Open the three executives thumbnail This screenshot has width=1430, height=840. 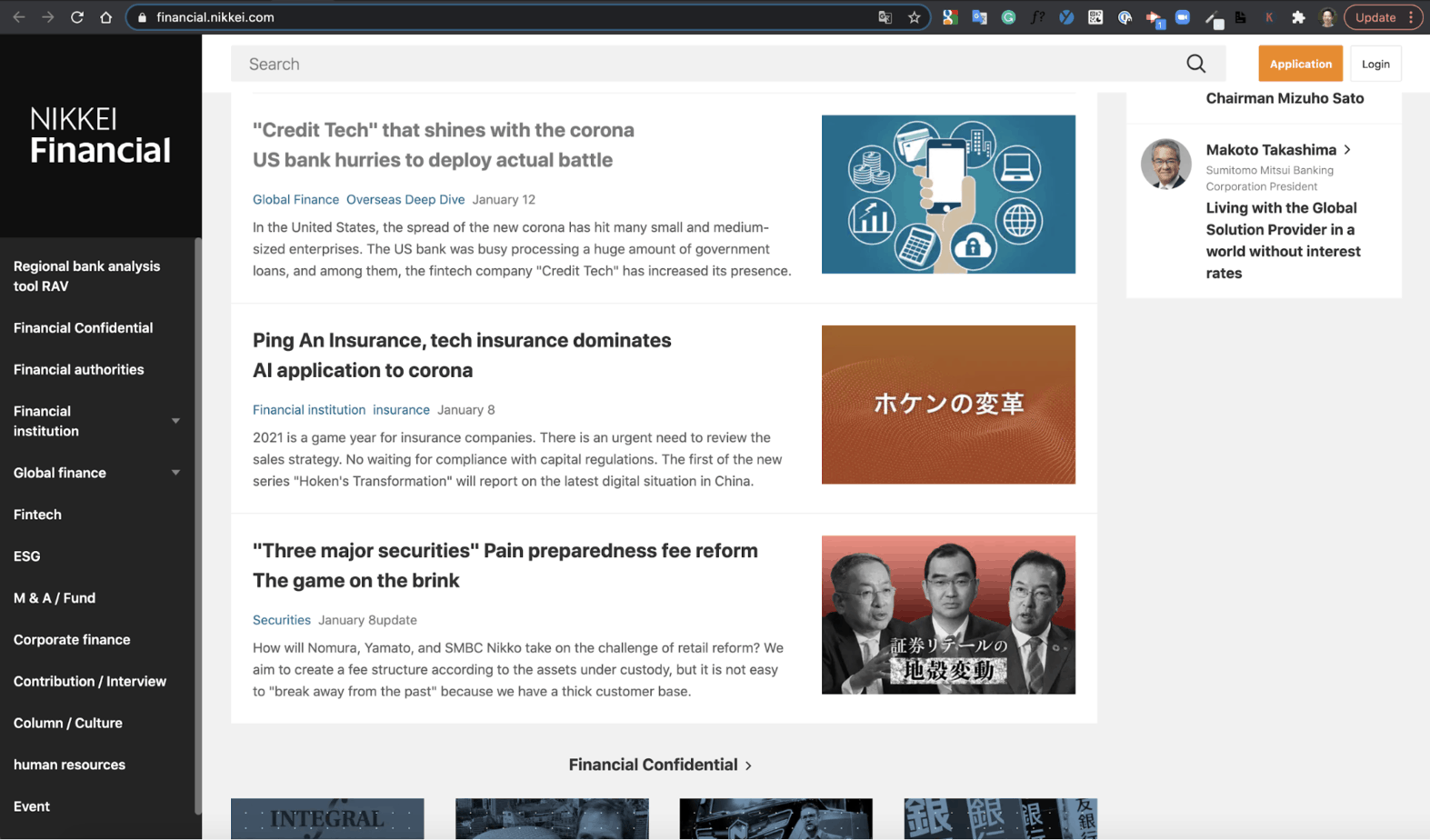(948, 615)
